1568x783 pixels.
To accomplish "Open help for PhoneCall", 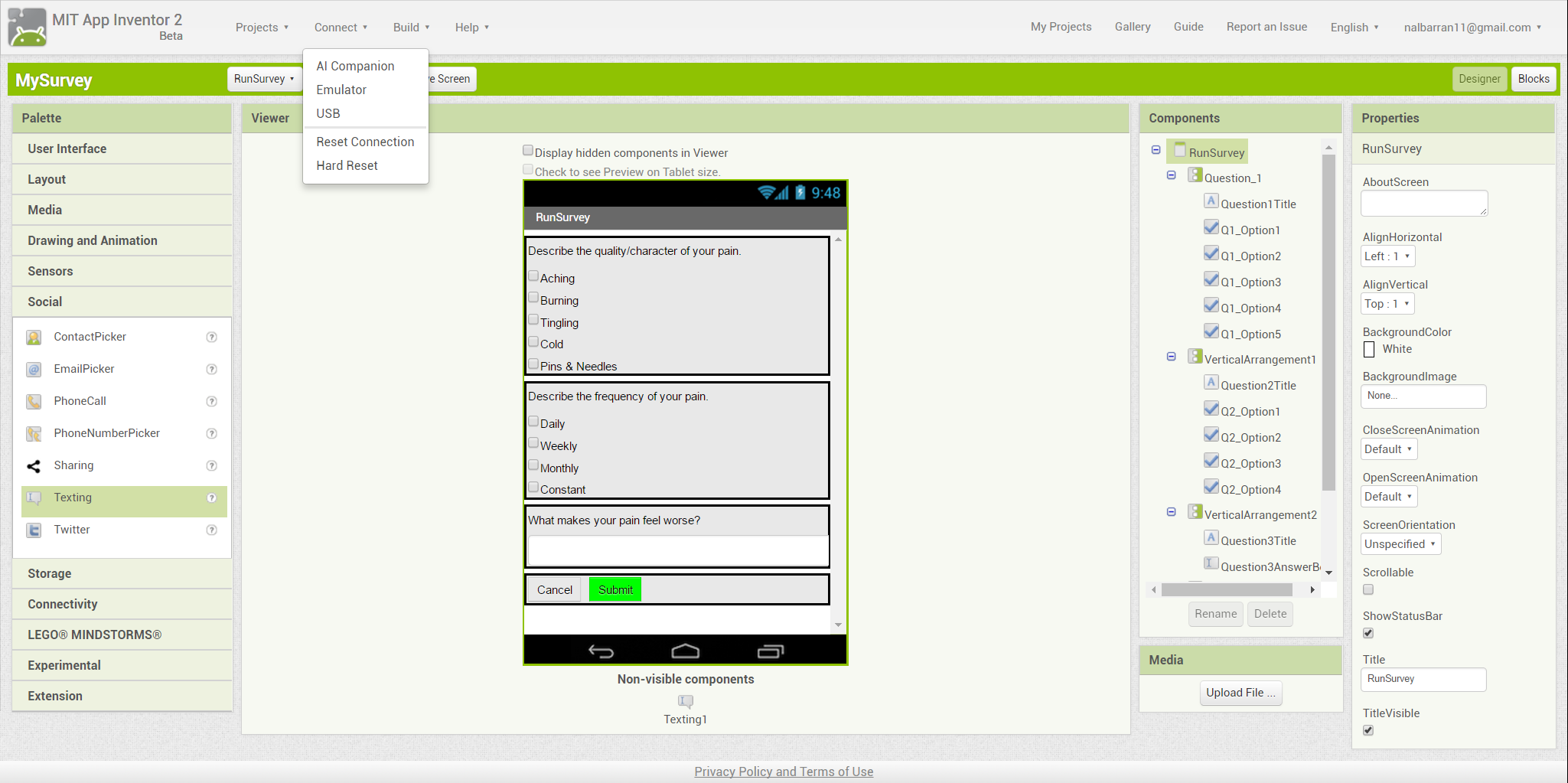I will coord(212,402).
